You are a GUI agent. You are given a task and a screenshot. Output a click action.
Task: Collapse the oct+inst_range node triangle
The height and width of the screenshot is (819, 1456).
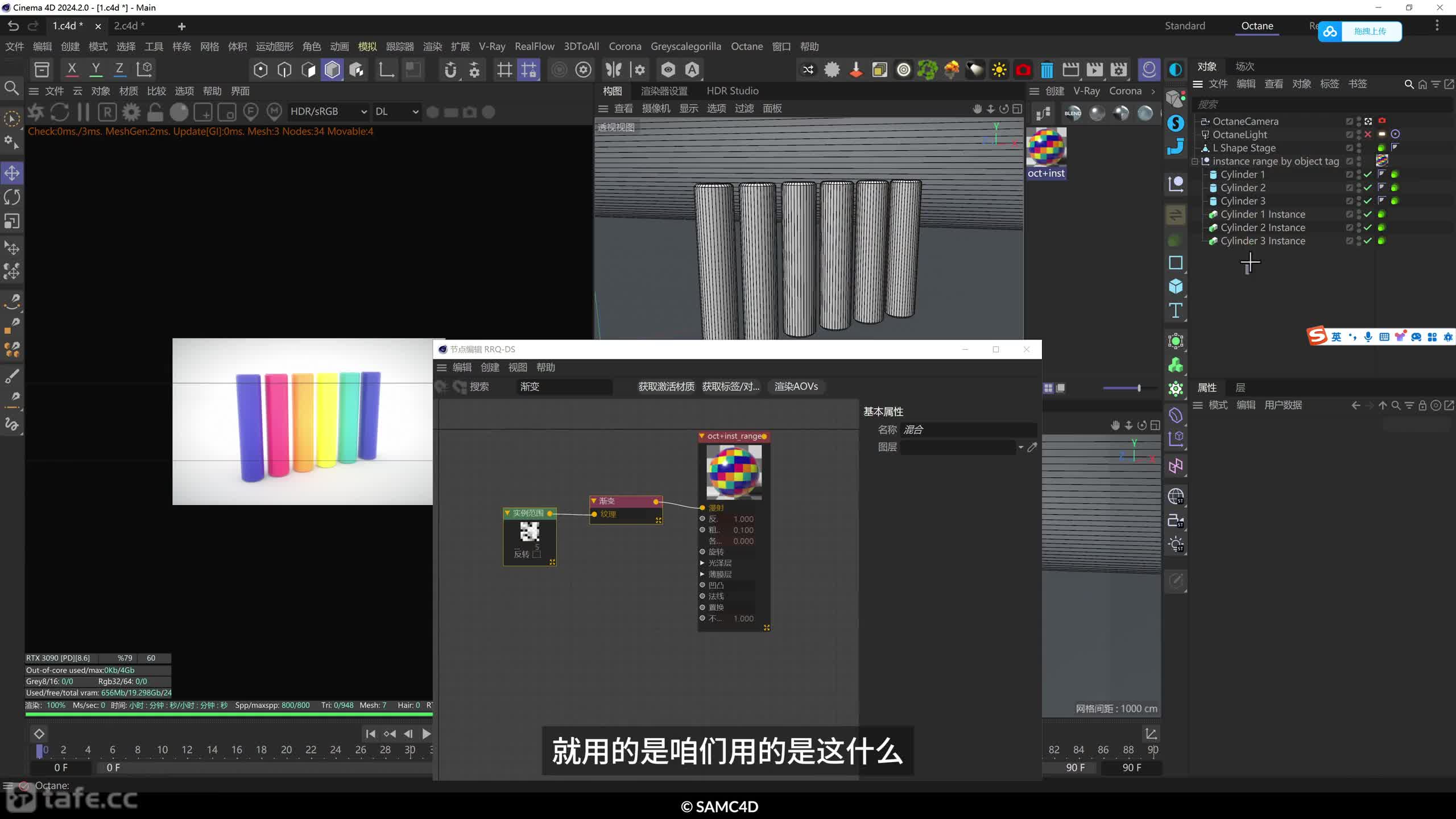(702, 436)
